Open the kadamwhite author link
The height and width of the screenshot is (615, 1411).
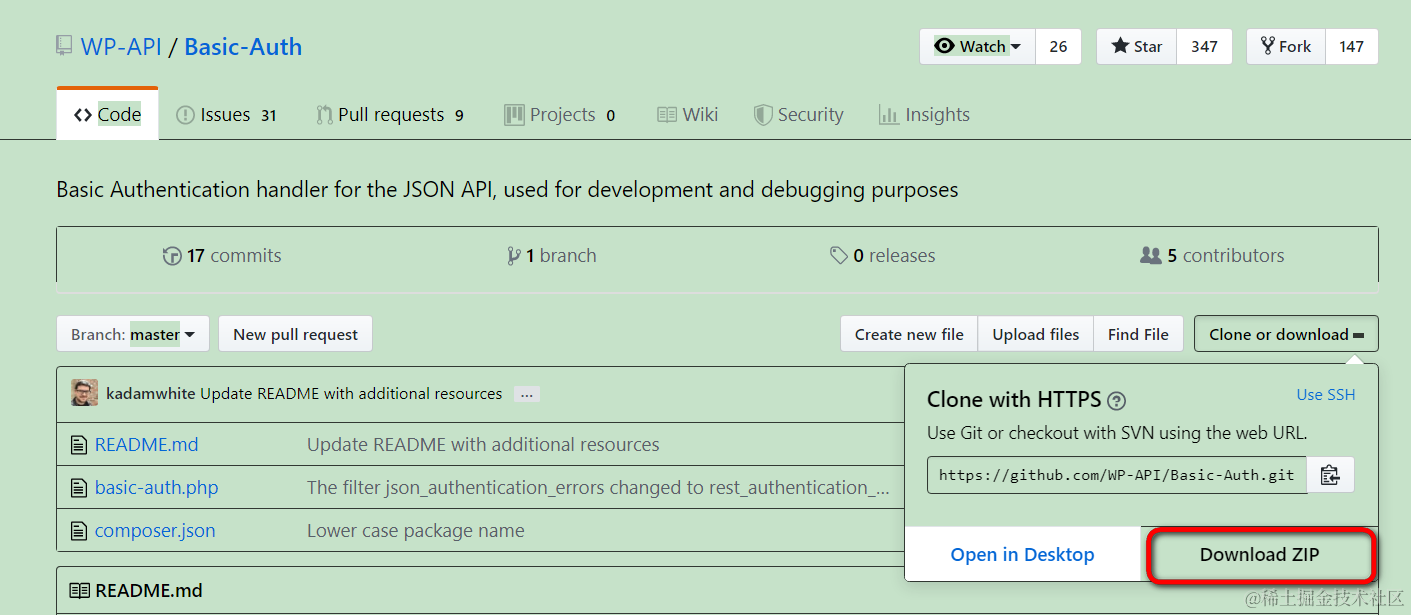point(150,394)
